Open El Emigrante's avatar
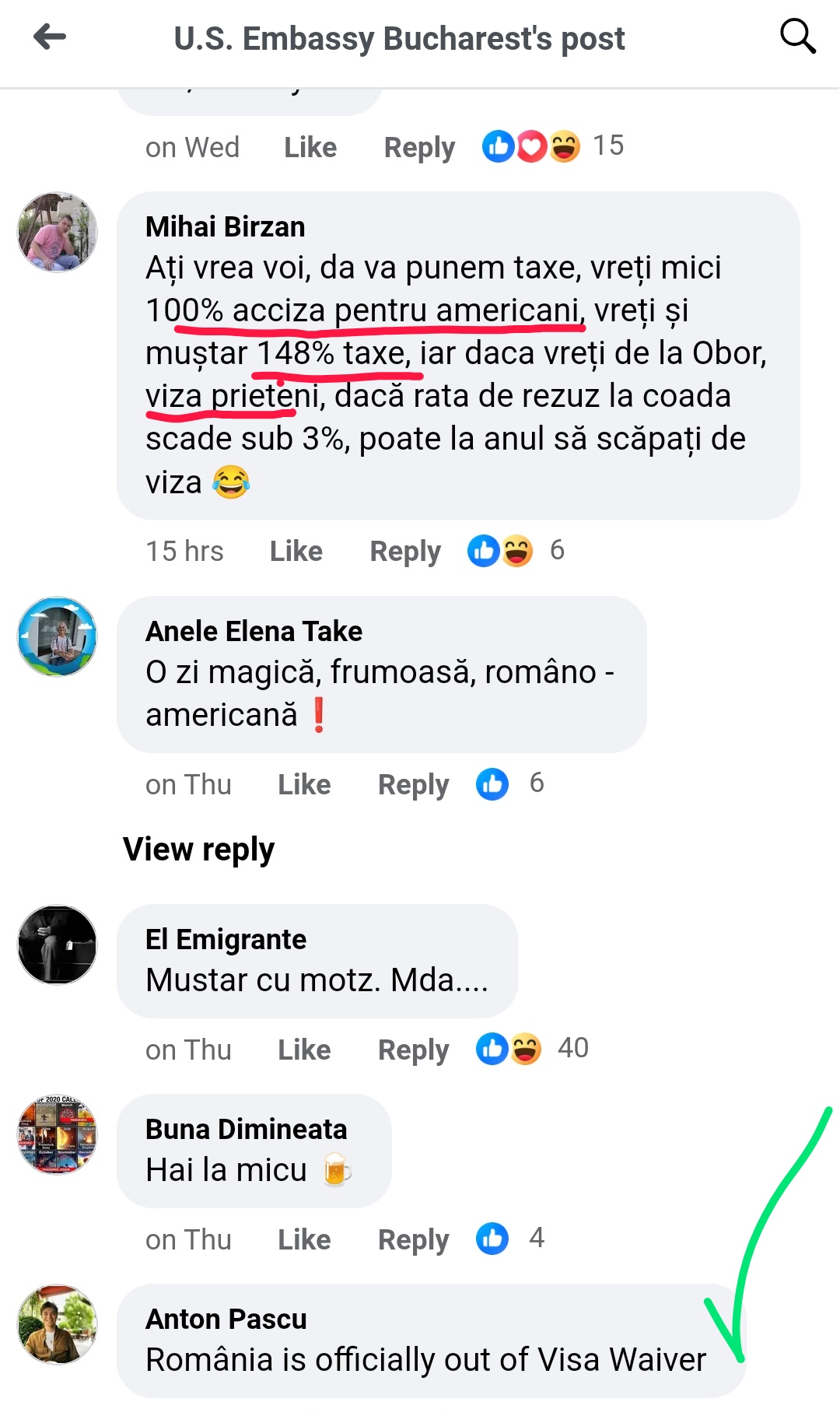The image size is (840, 1416). click(x=58, y=945)
